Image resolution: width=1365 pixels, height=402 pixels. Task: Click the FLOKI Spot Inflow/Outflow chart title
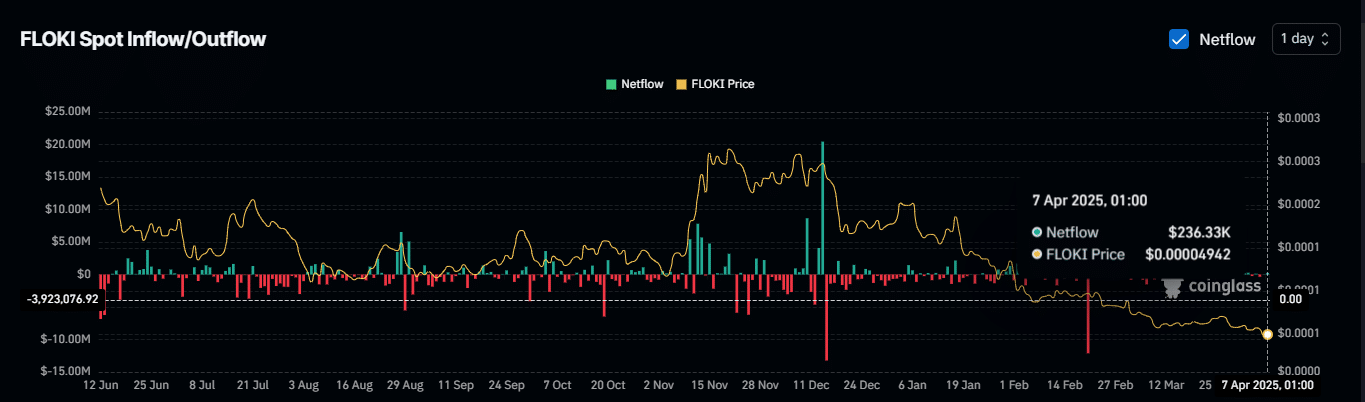(x=143, y=39)
